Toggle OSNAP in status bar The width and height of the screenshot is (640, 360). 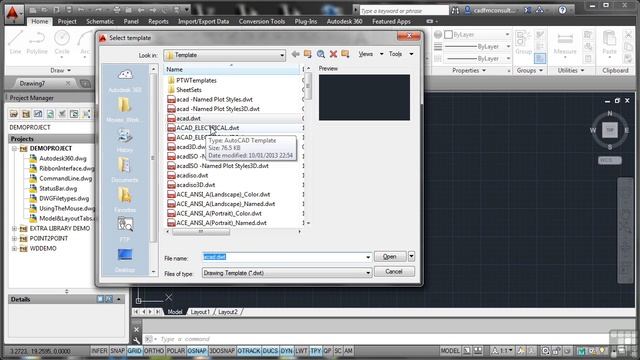pyautogui.click(x=197, y=351)
